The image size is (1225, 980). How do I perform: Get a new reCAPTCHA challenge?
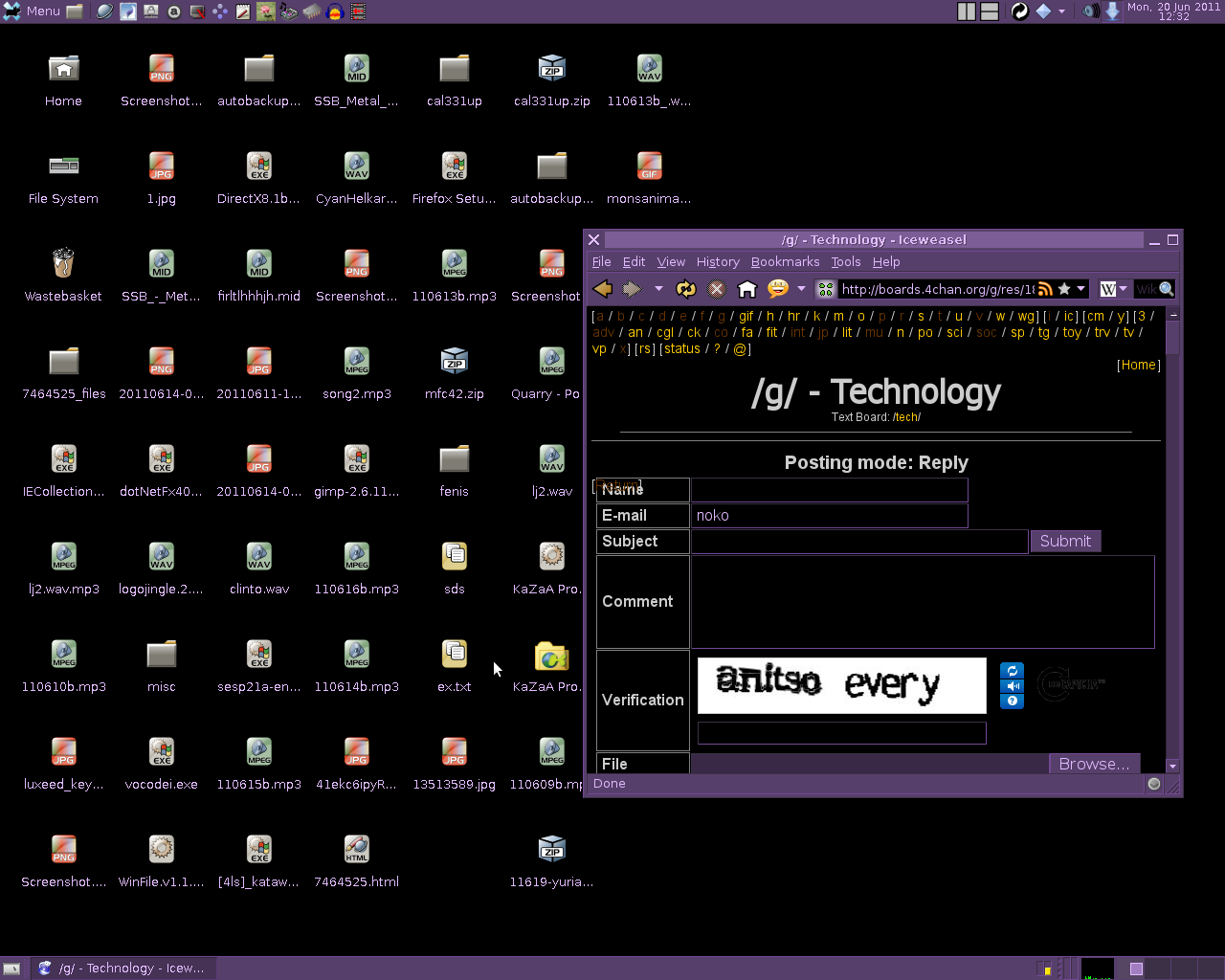point(1012,671)
